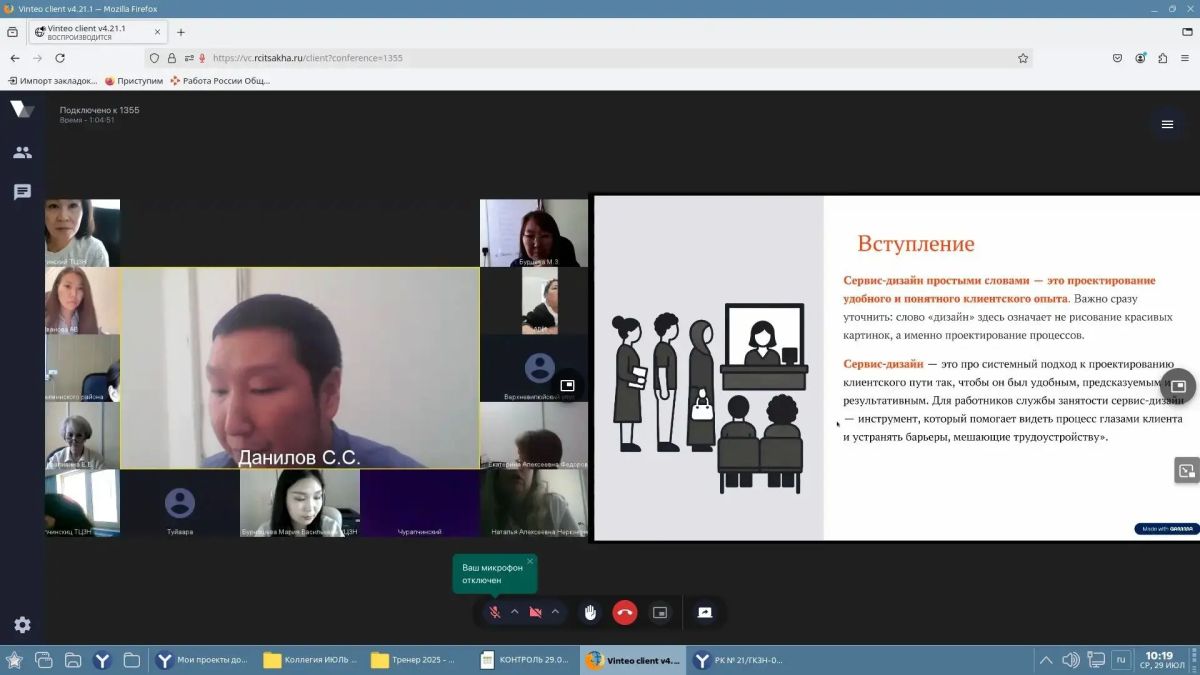Image resolution: width=1200 pixels, height=675 pixels.
Task: Open the 'Работа России Общ...' bookmark
Action: [x=220, y=80]
